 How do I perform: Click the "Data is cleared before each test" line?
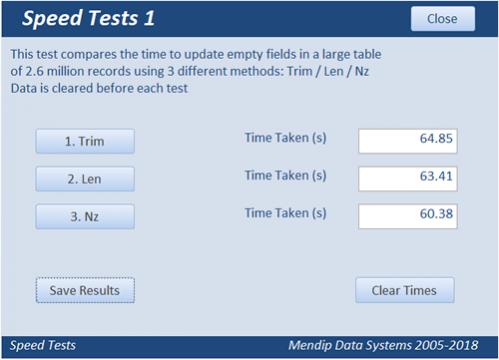[99, 88]
